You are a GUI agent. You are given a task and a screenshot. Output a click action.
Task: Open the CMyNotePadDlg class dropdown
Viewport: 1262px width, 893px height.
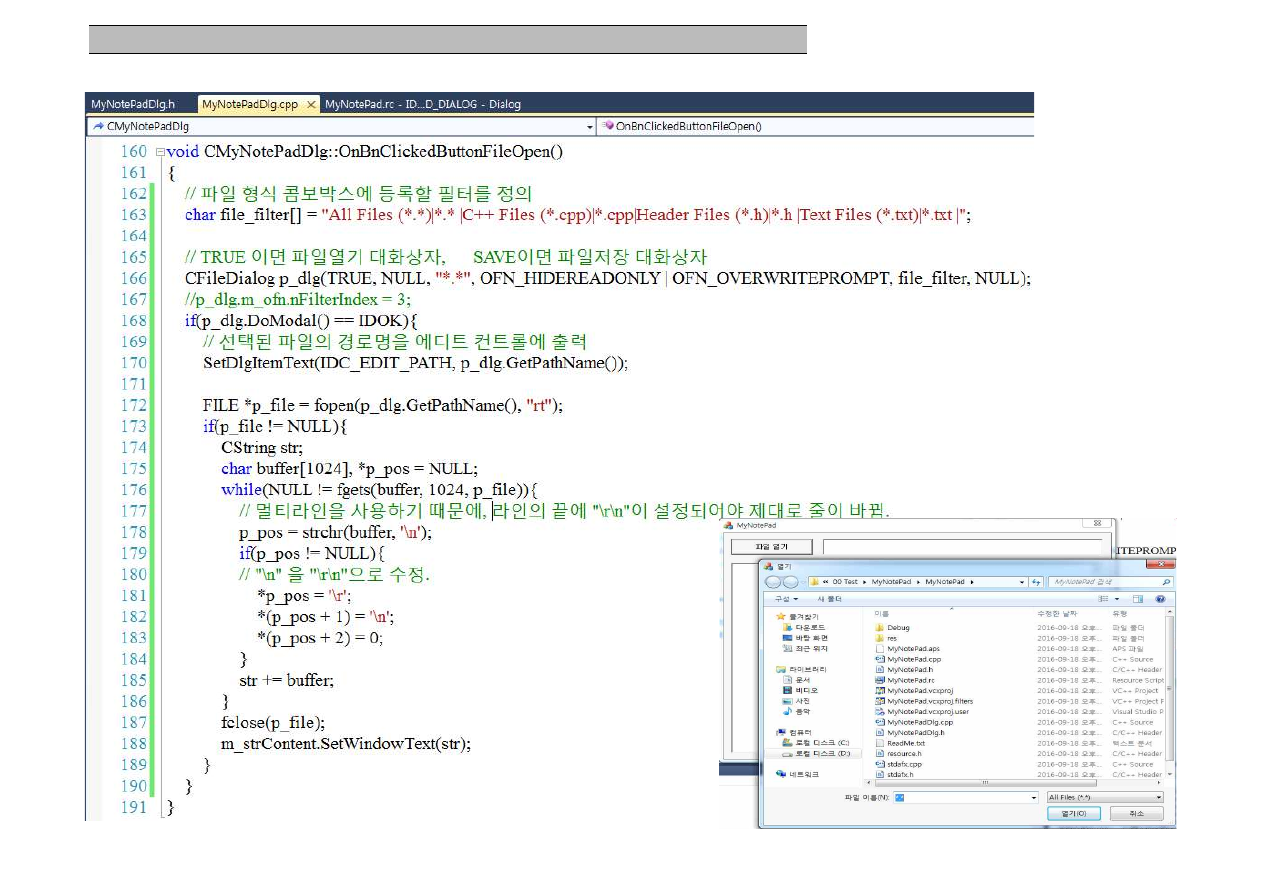click(589, 127)
